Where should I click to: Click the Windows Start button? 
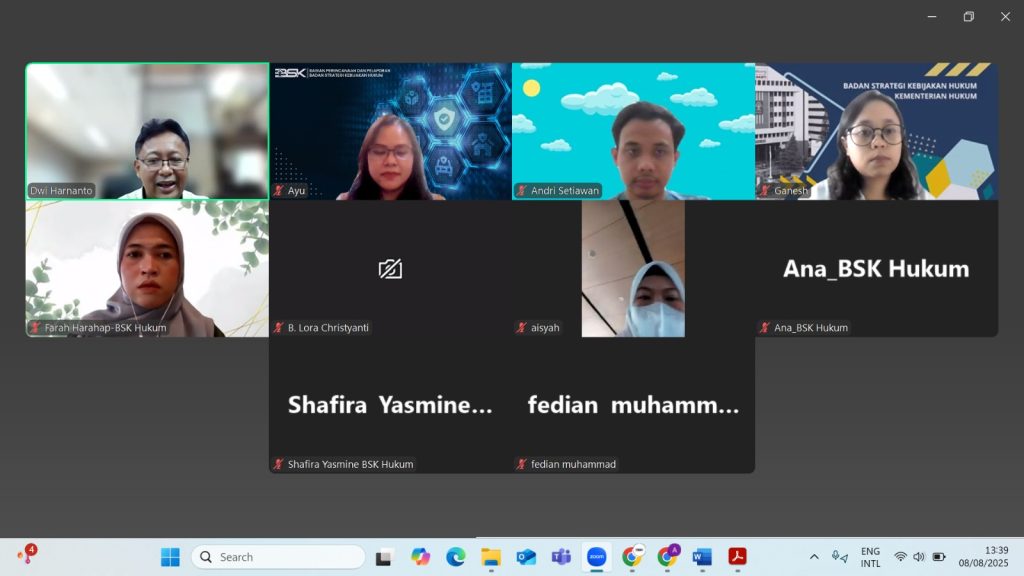pos(170,557)
